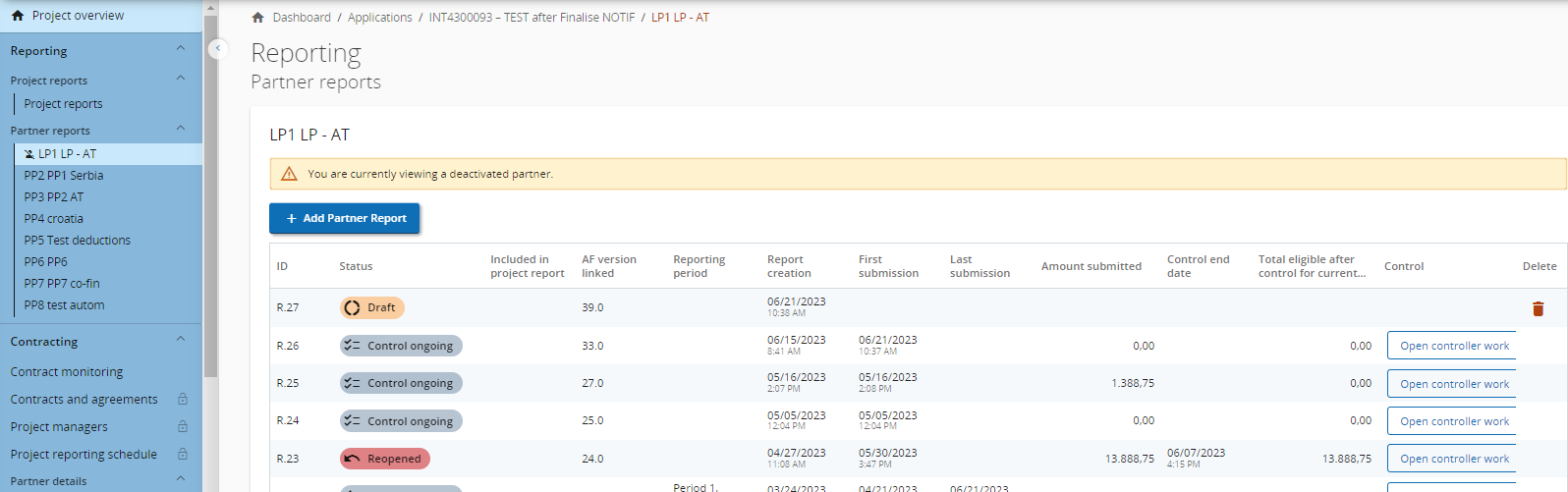This screenshot has width=1568, height=492.
Task: Collapse the Partner reports section chevron
Action: pos(180,129)
